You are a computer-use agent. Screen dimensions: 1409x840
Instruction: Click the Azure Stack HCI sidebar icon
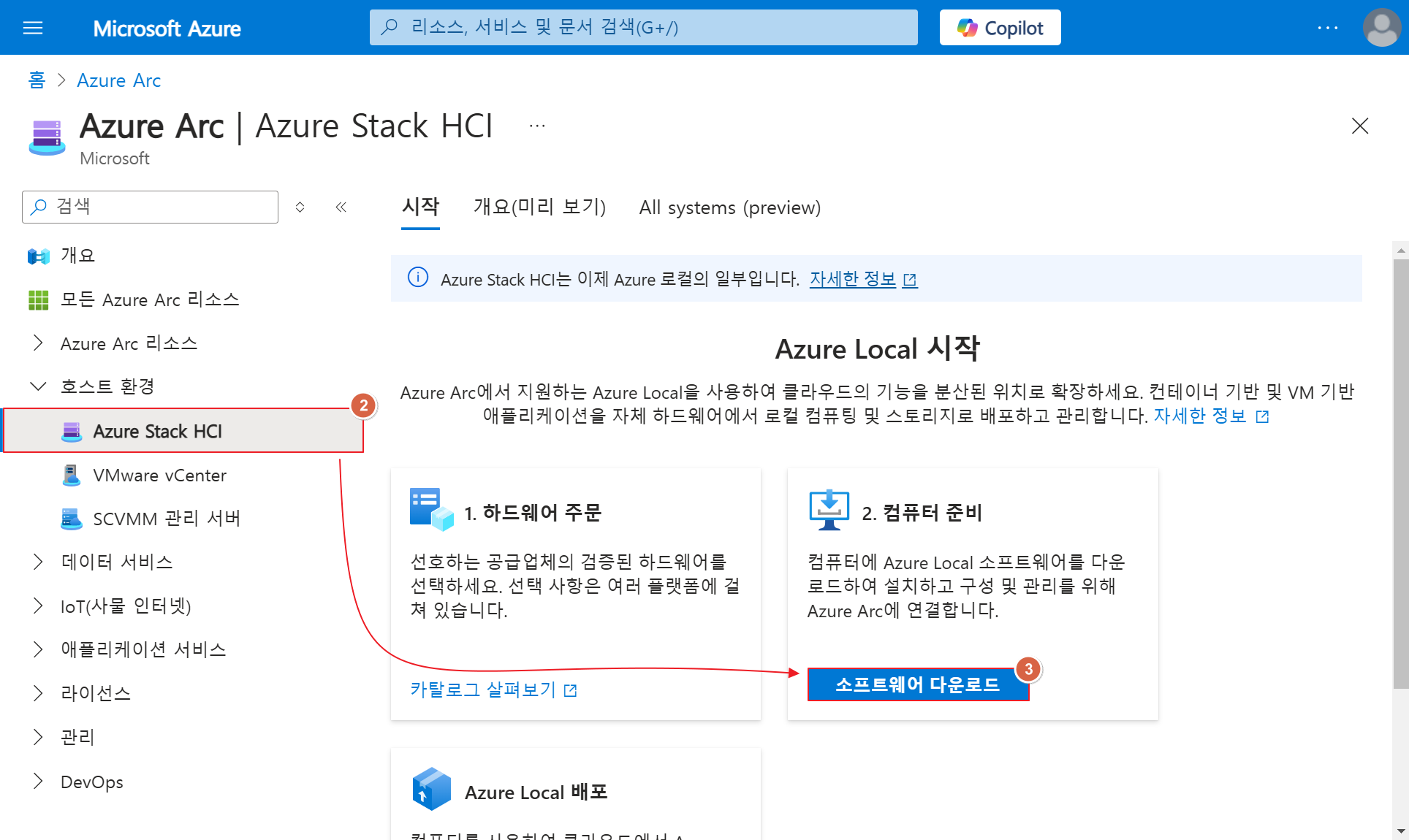(x=72, y=431)
